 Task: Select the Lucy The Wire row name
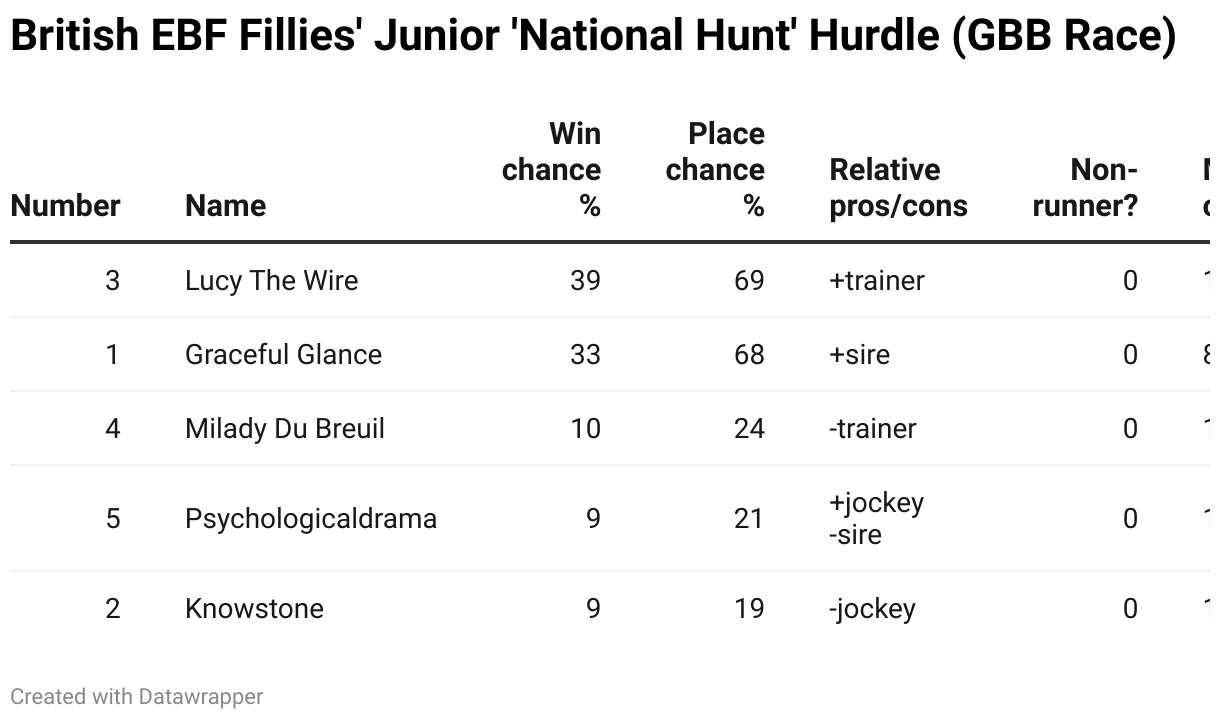[x=271, y=281]
